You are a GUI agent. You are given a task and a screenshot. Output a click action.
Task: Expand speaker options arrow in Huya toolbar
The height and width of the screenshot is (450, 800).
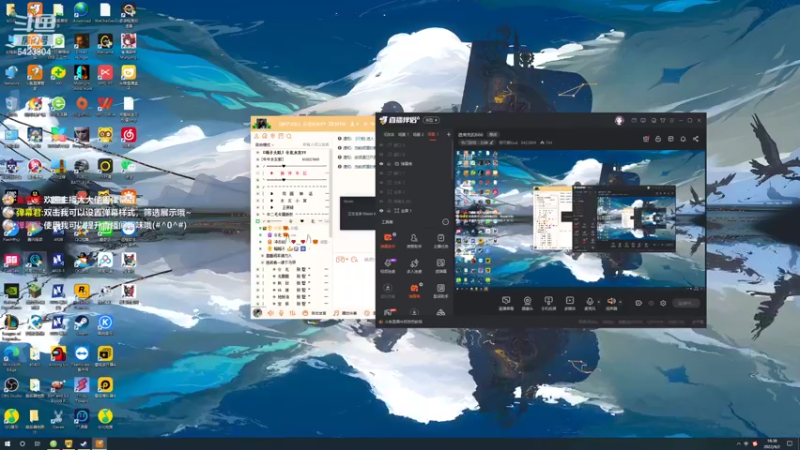click(620, 302)
